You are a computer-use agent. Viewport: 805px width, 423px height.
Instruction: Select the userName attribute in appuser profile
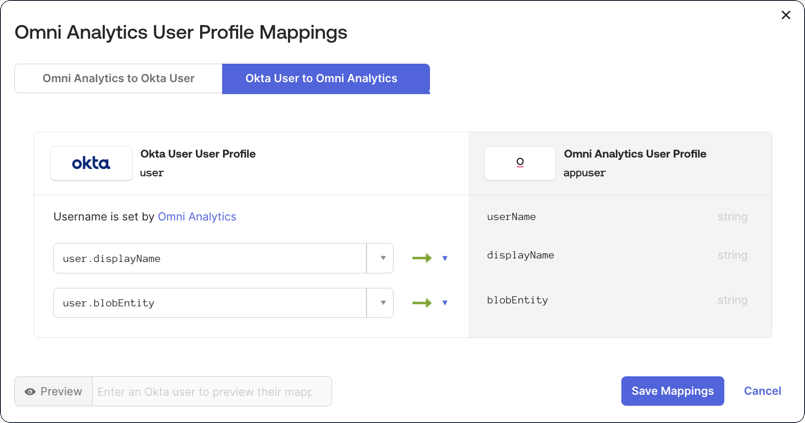511,217
